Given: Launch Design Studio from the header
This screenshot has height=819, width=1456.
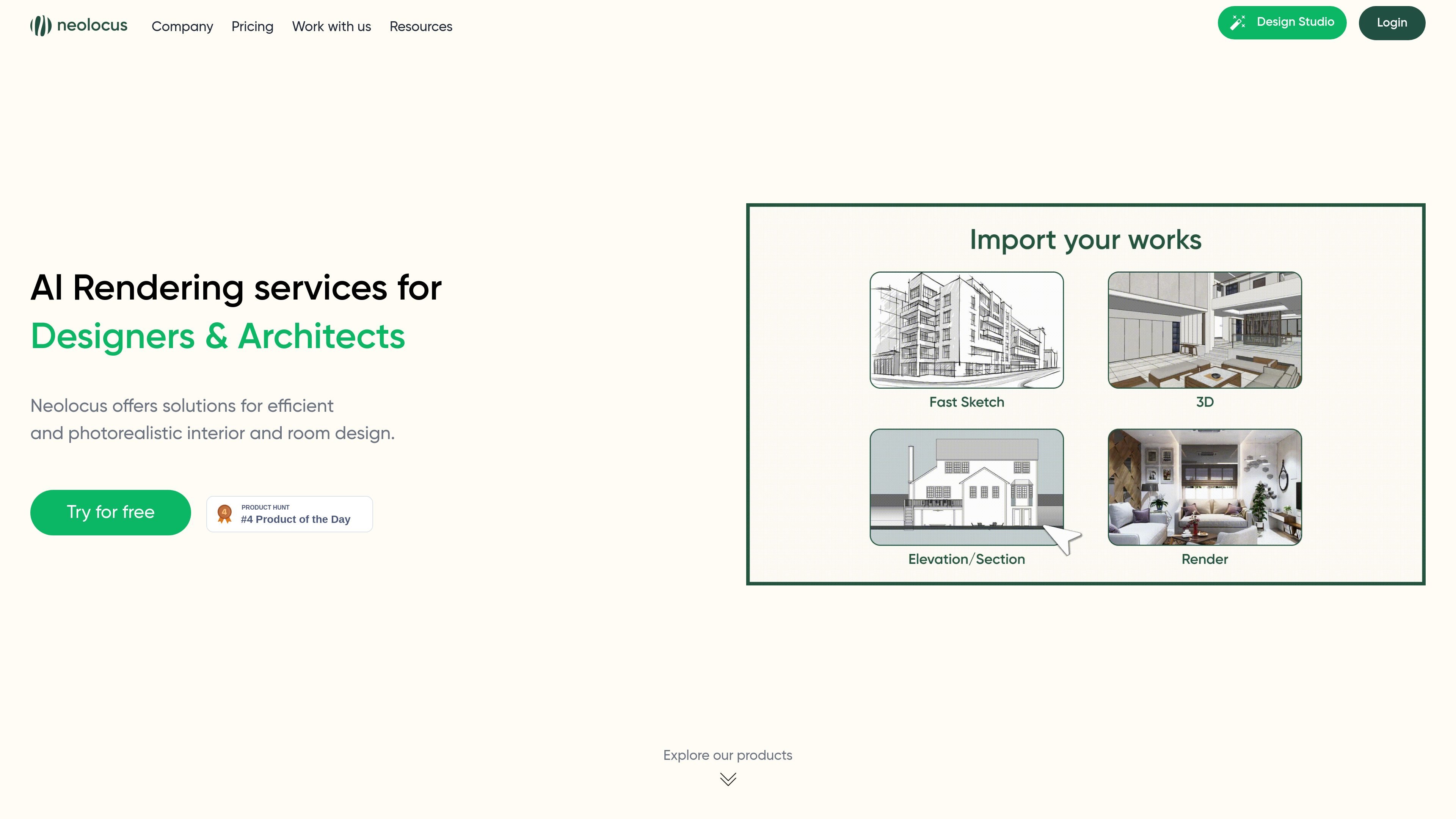Looking at the screenshot, I should tap(1282, 23).
